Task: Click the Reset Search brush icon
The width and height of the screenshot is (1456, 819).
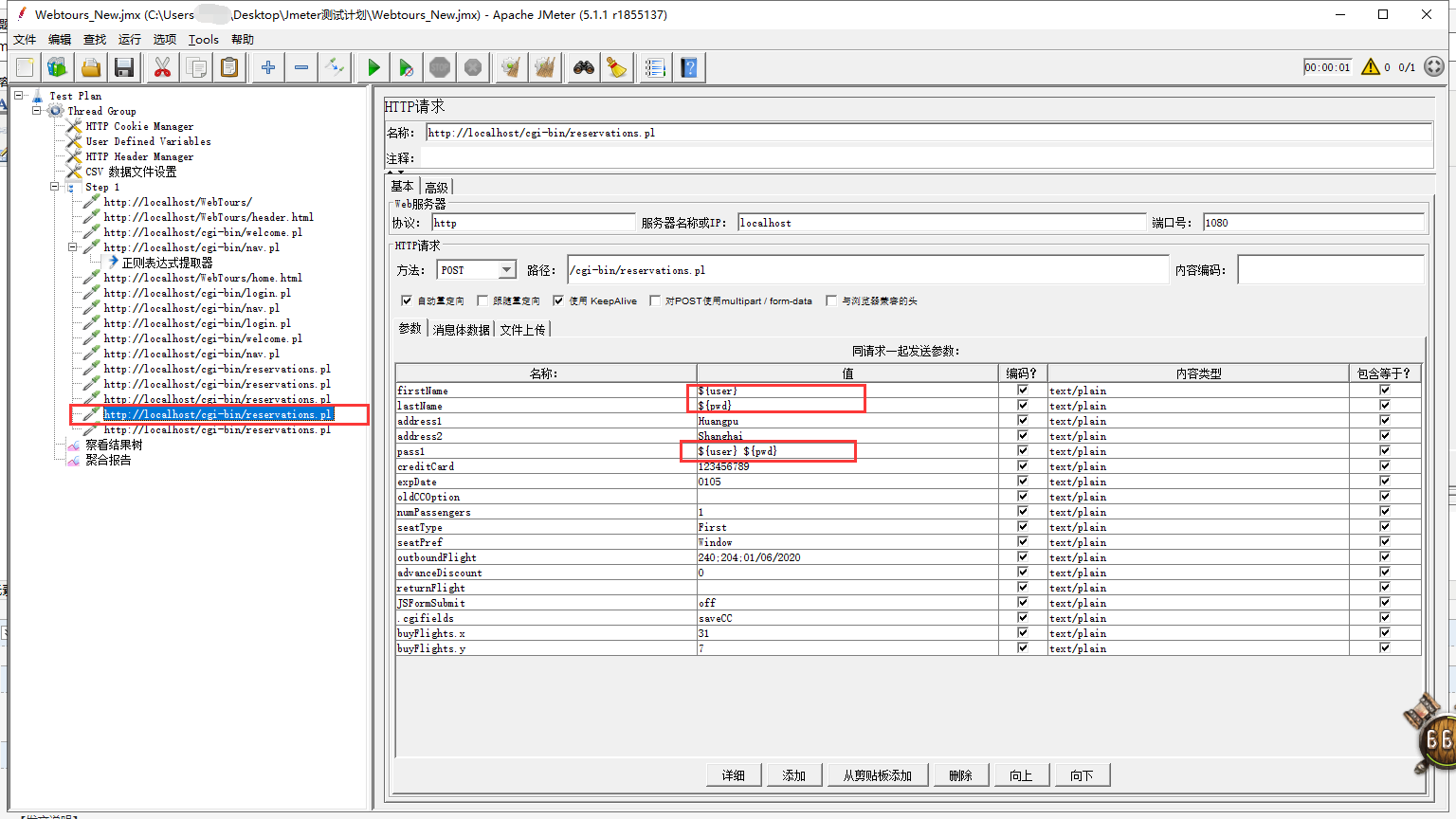Action: [x=617, y=67]
